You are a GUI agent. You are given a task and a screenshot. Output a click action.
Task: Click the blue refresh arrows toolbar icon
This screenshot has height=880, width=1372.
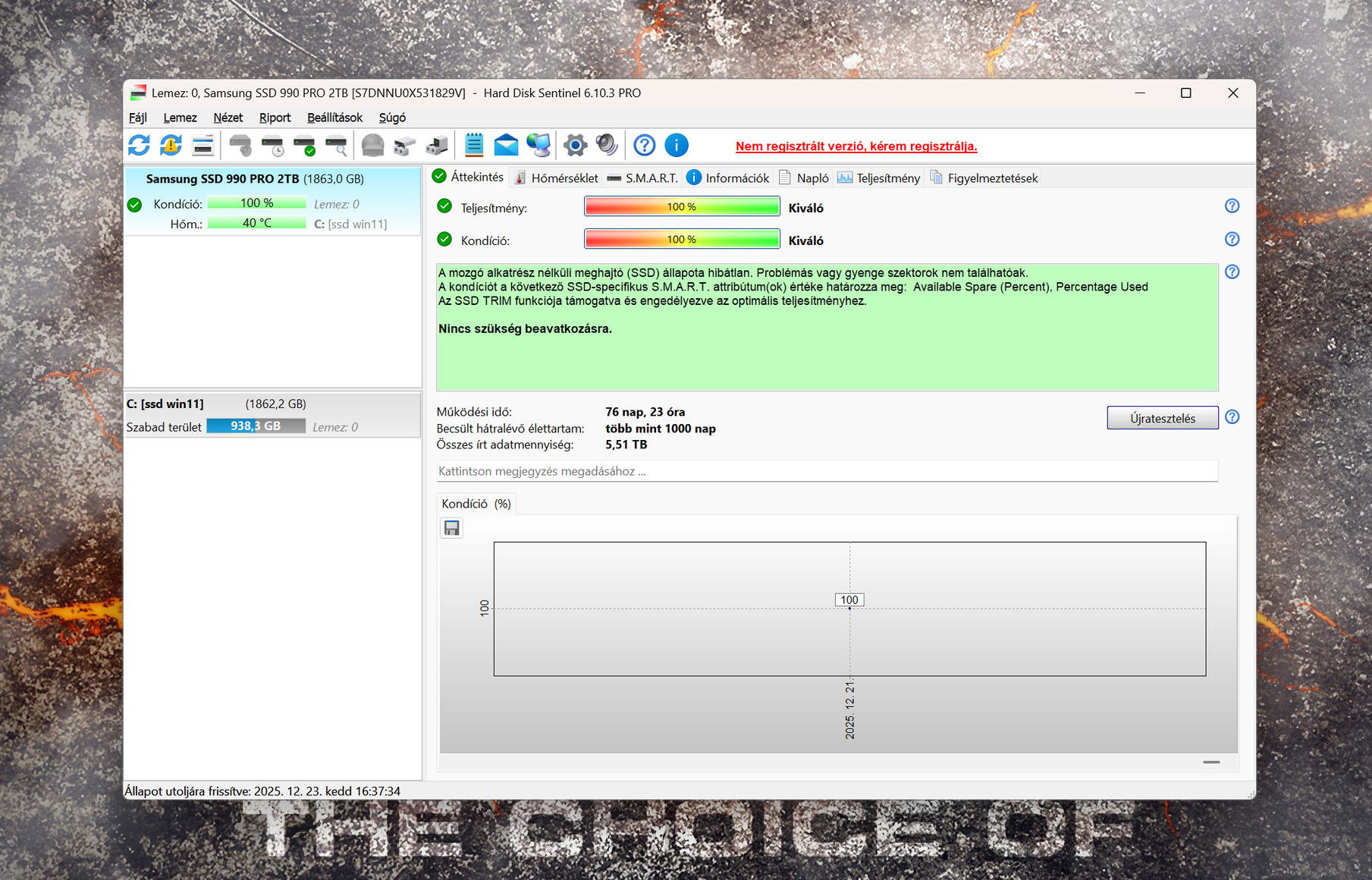coord(139,145)
